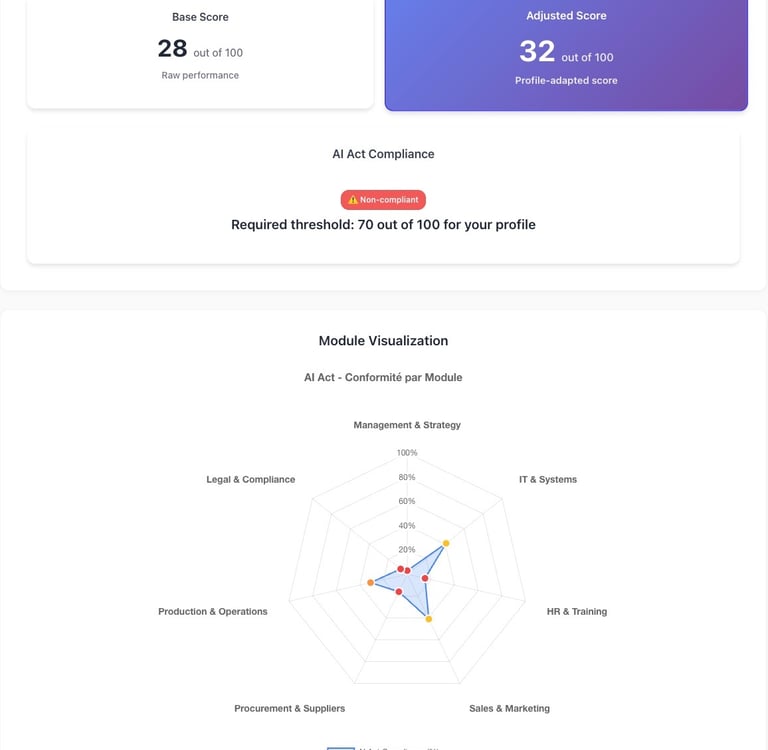This screenshot has height=750, width=768.
Task: Click the HR & Training axis label
Action: [x=576, y=611]
